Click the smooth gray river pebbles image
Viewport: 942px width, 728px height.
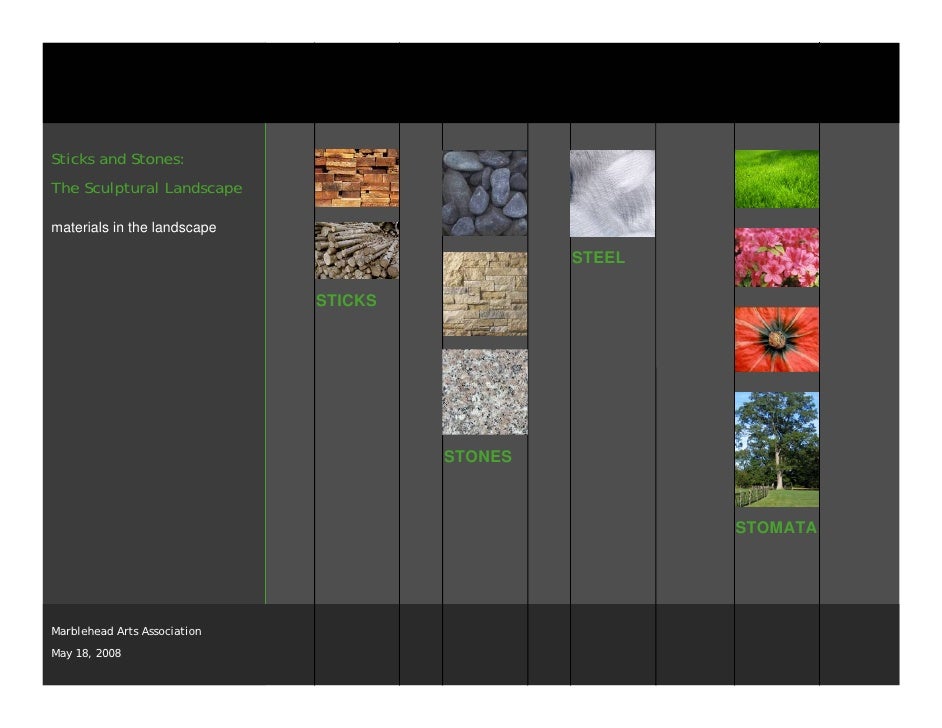485,193
